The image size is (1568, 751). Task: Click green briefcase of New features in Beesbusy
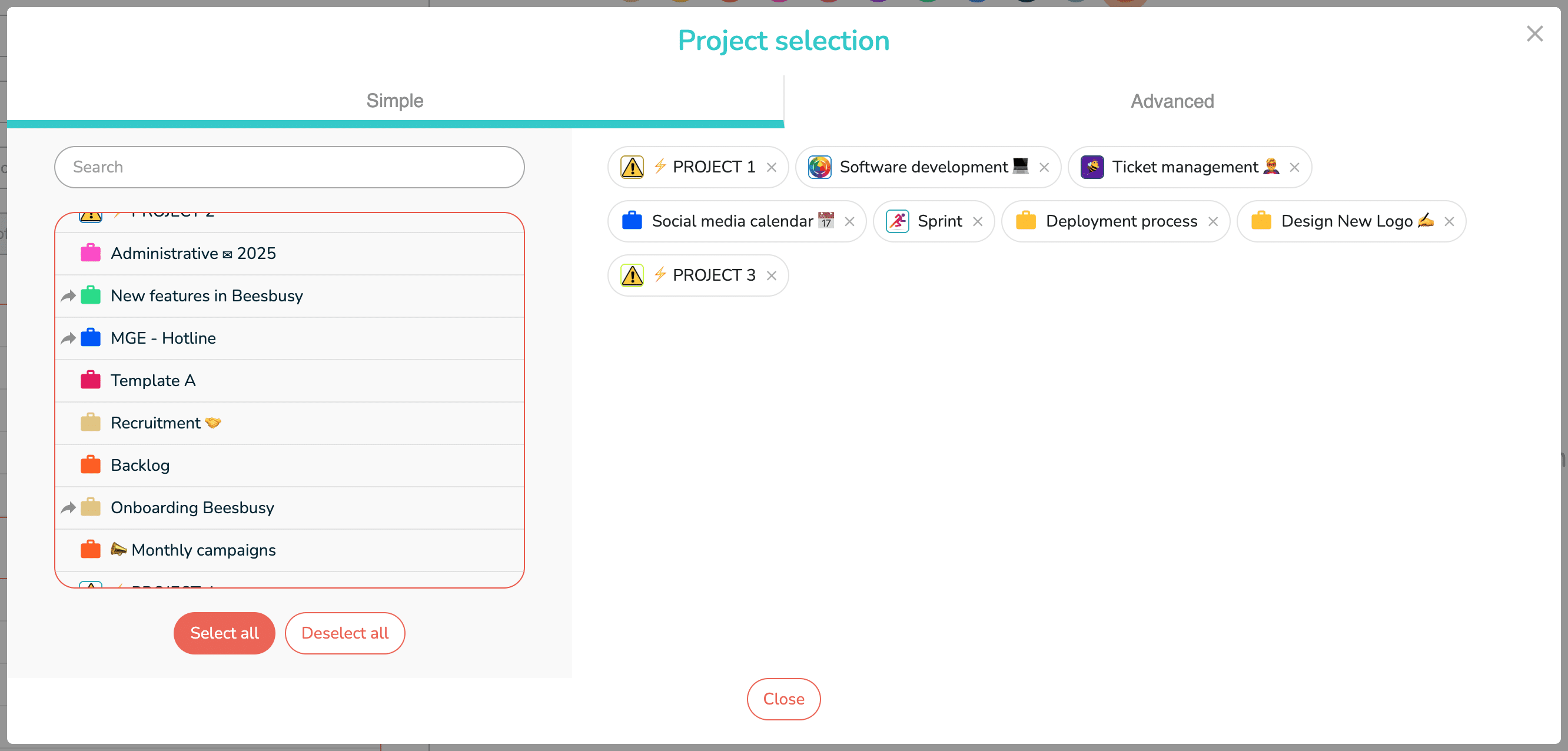(91, 295)
